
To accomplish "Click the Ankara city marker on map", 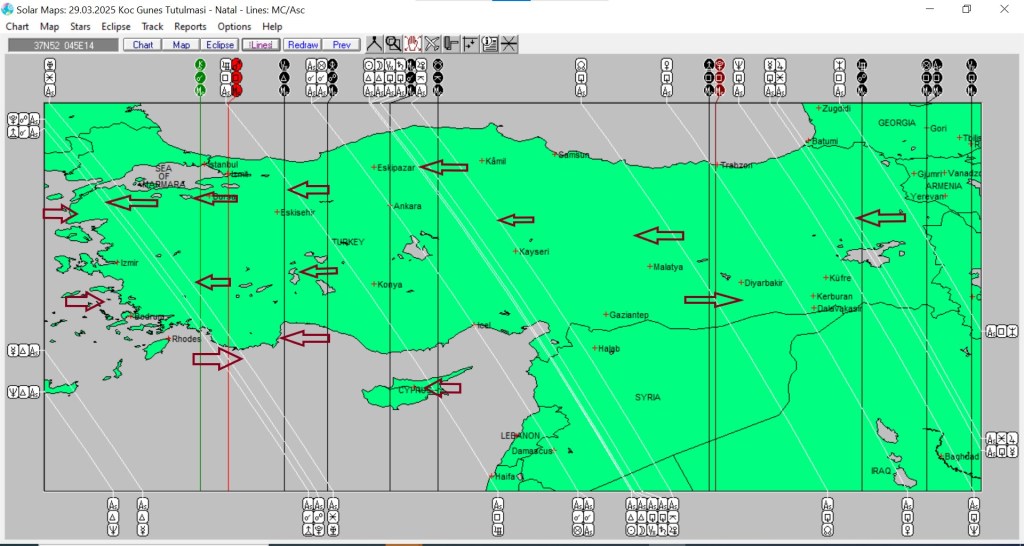I will [390, 206].
